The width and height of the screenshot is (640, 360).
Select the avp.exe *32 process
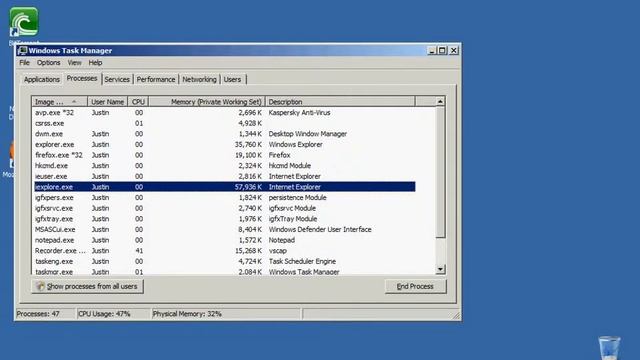[224, 113]
